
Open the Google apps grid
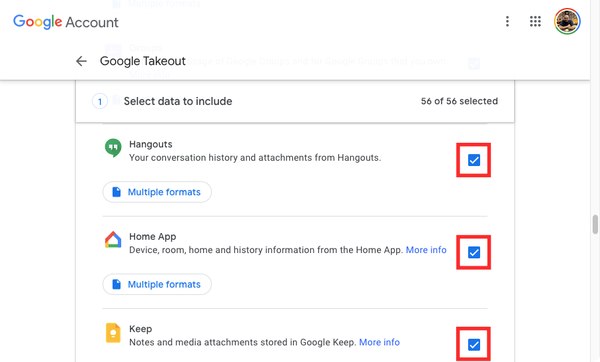click(535, 21)
